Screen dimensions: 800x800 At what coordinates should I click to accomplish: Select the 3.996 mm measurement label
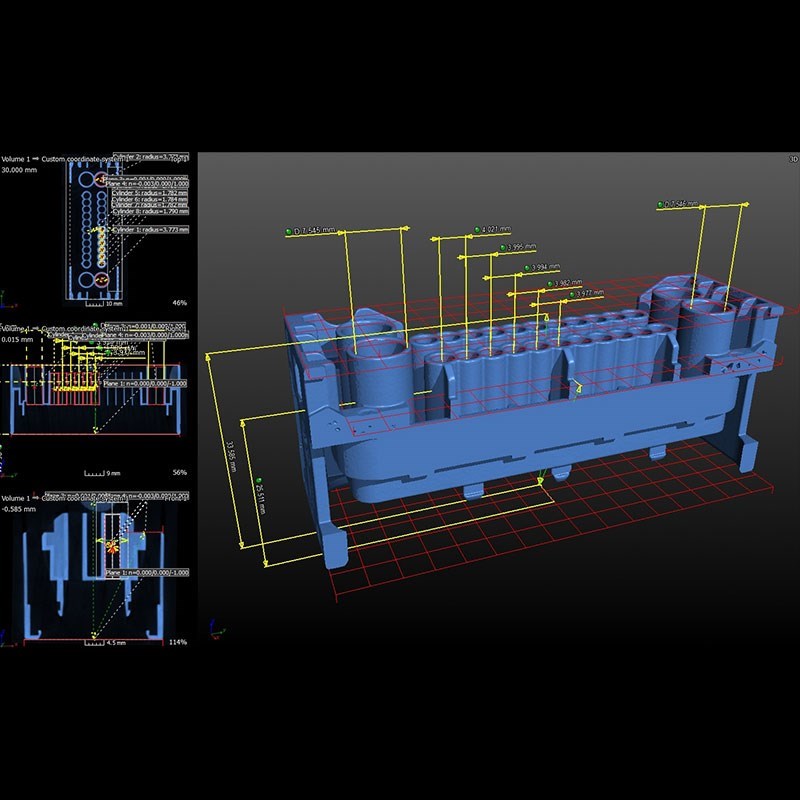tap(522, 247)
